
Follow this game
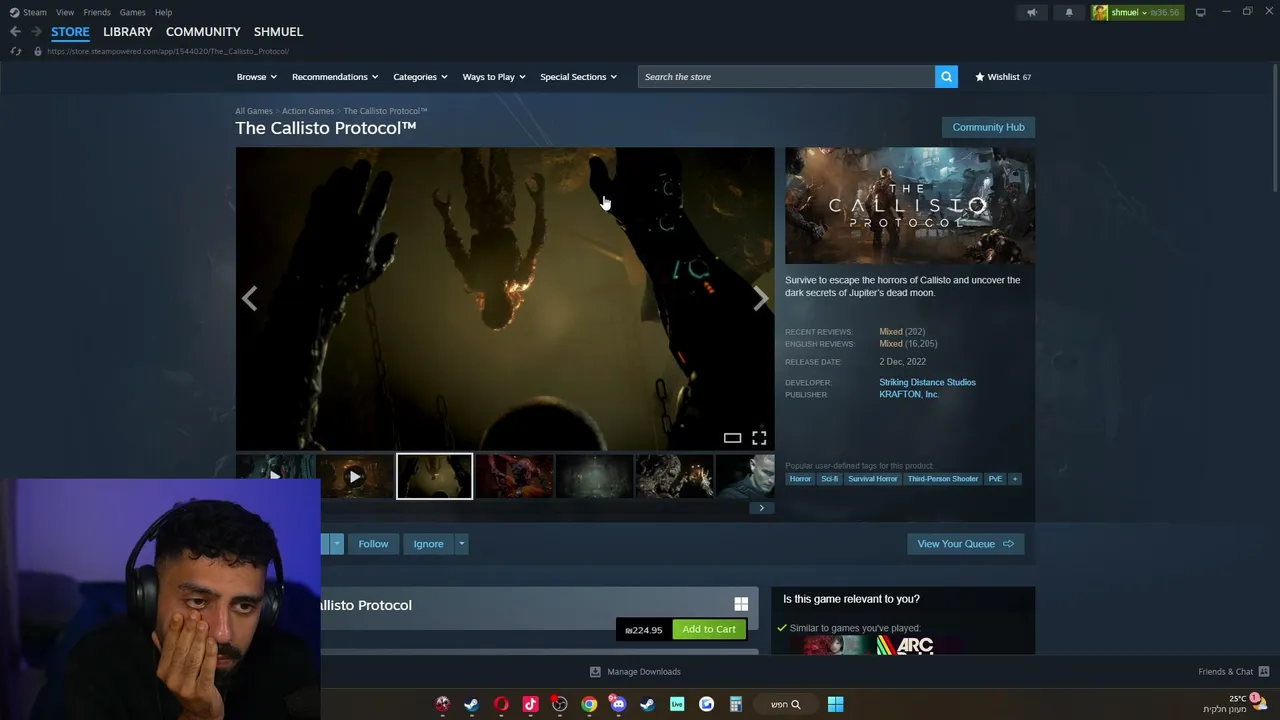373,544
